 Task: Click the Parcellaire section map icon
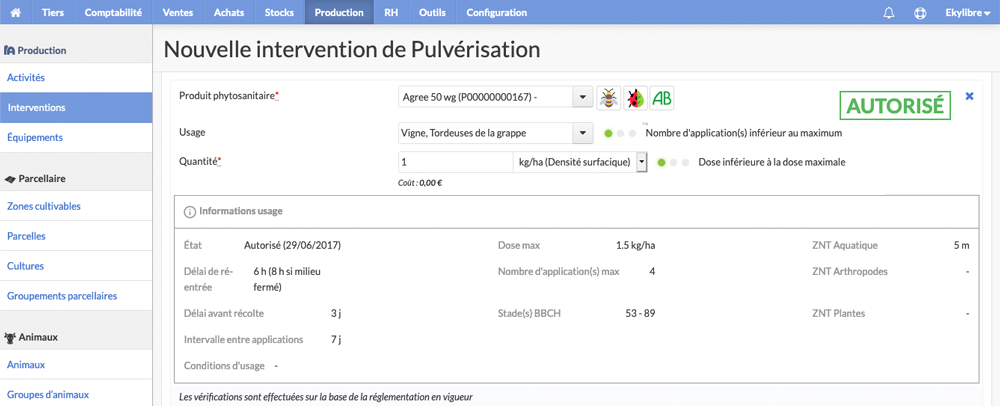click(10, 179)
